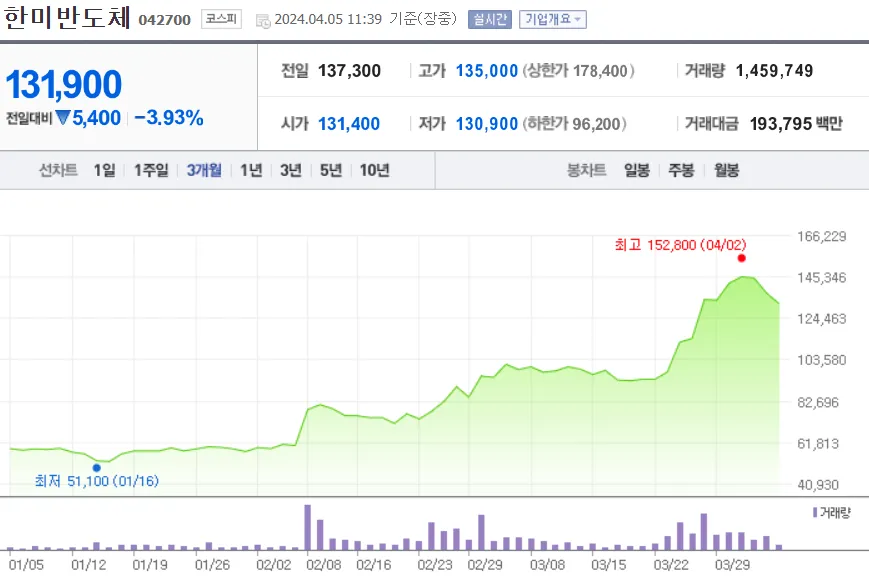The width and height of the screenshot is (869, 582).
Task: Select the 3개월 line chart tab
Action: [204, 170]
